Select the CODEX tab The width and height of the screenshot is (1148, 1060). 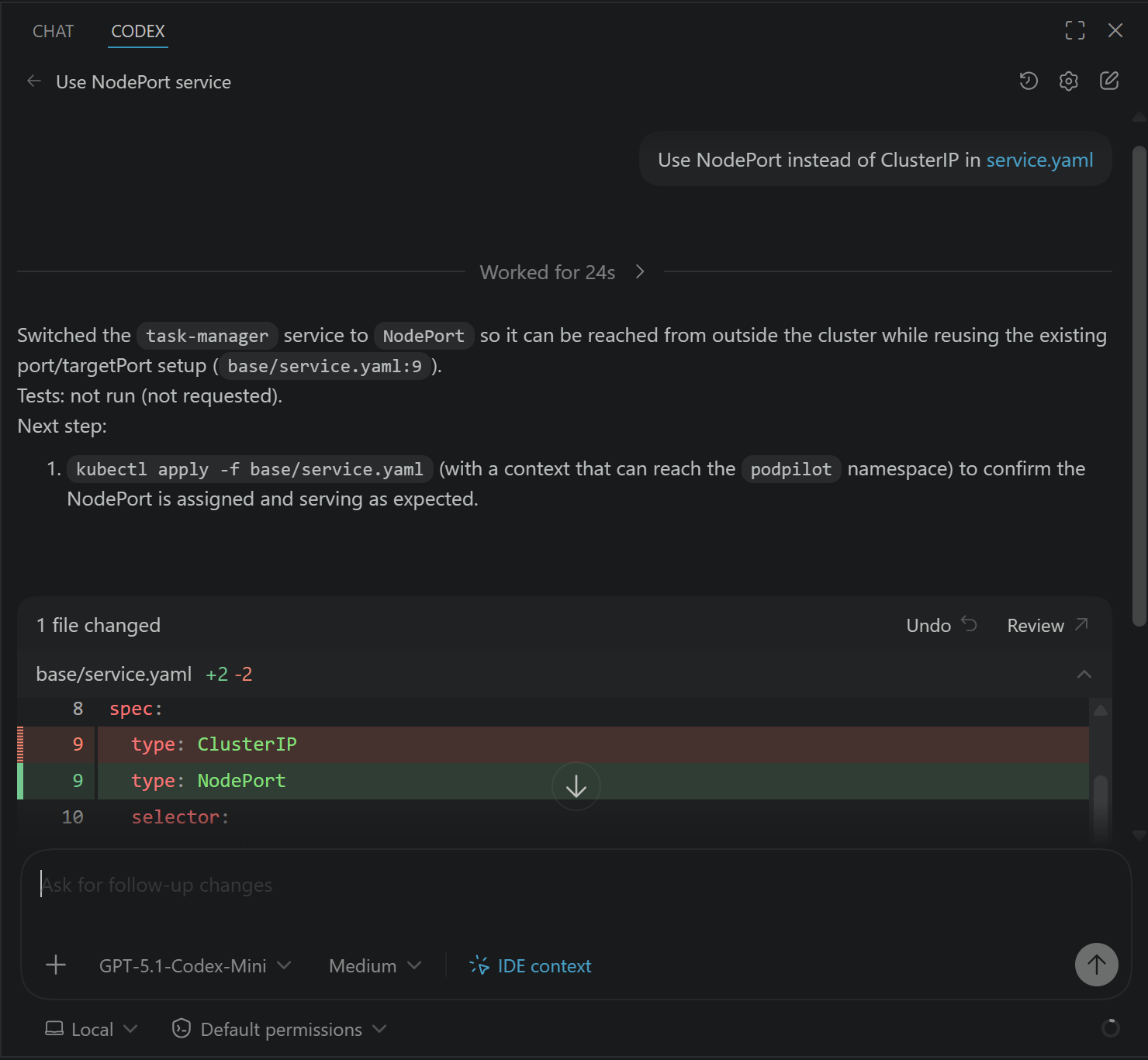(138, 31)
